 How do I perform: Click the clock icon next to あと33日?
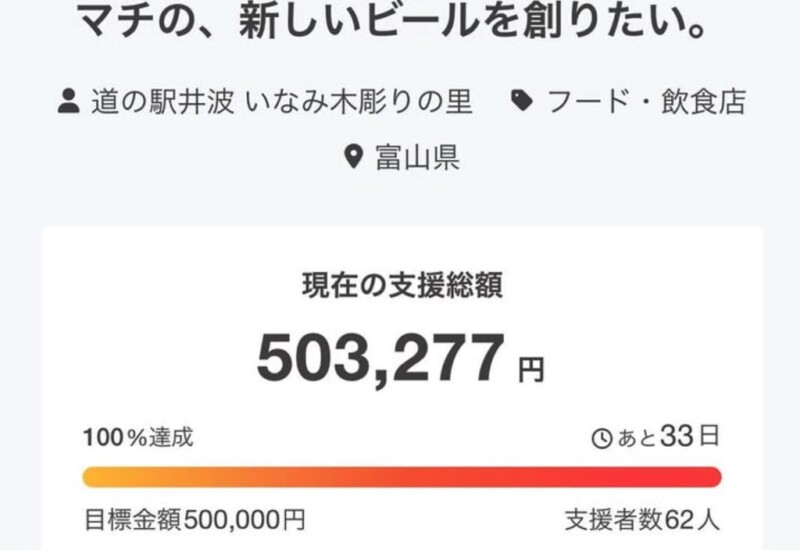[602, 438]
